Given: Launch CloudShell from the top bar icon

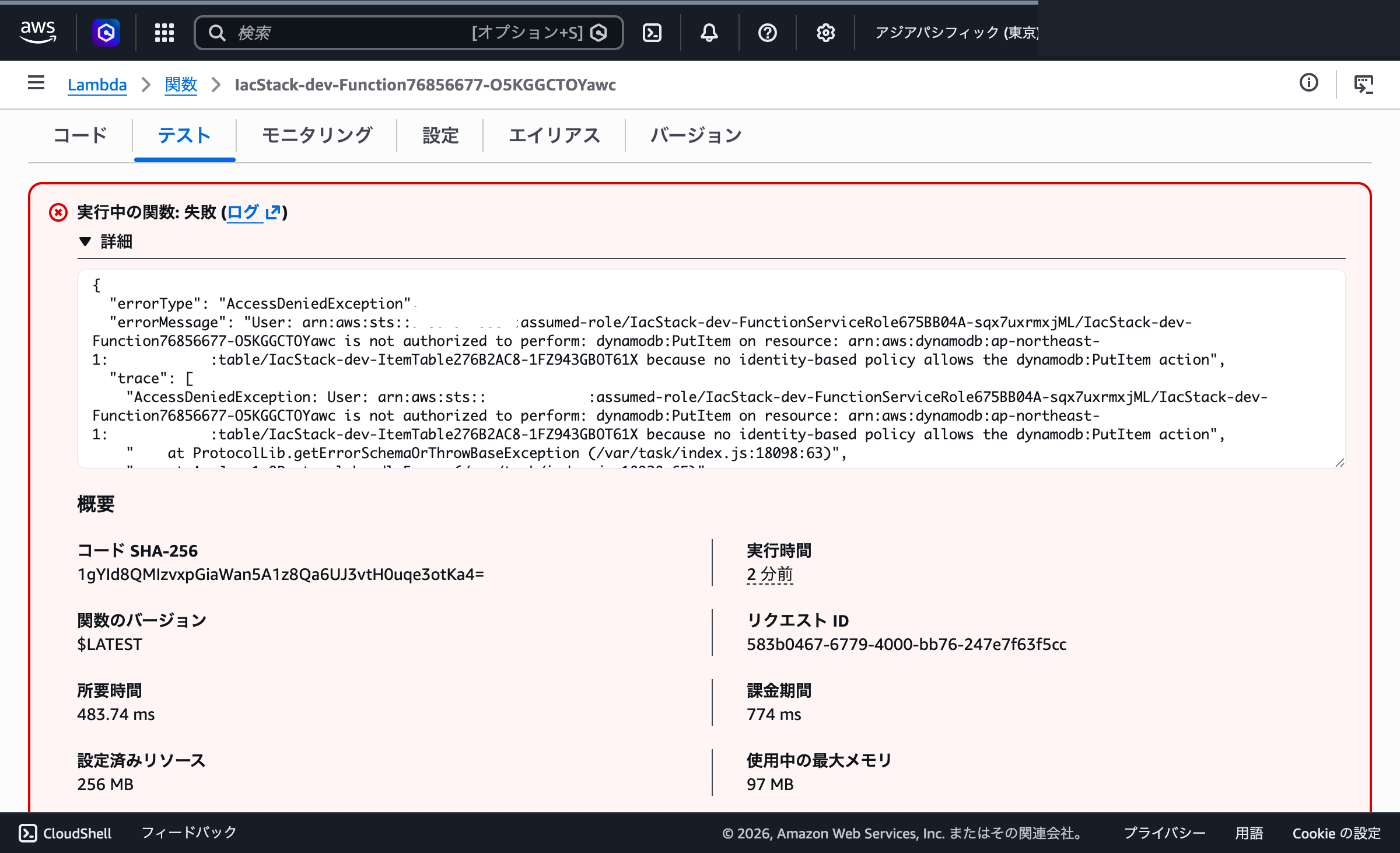Looking at the screenshot, I should (x=652, y=33).
